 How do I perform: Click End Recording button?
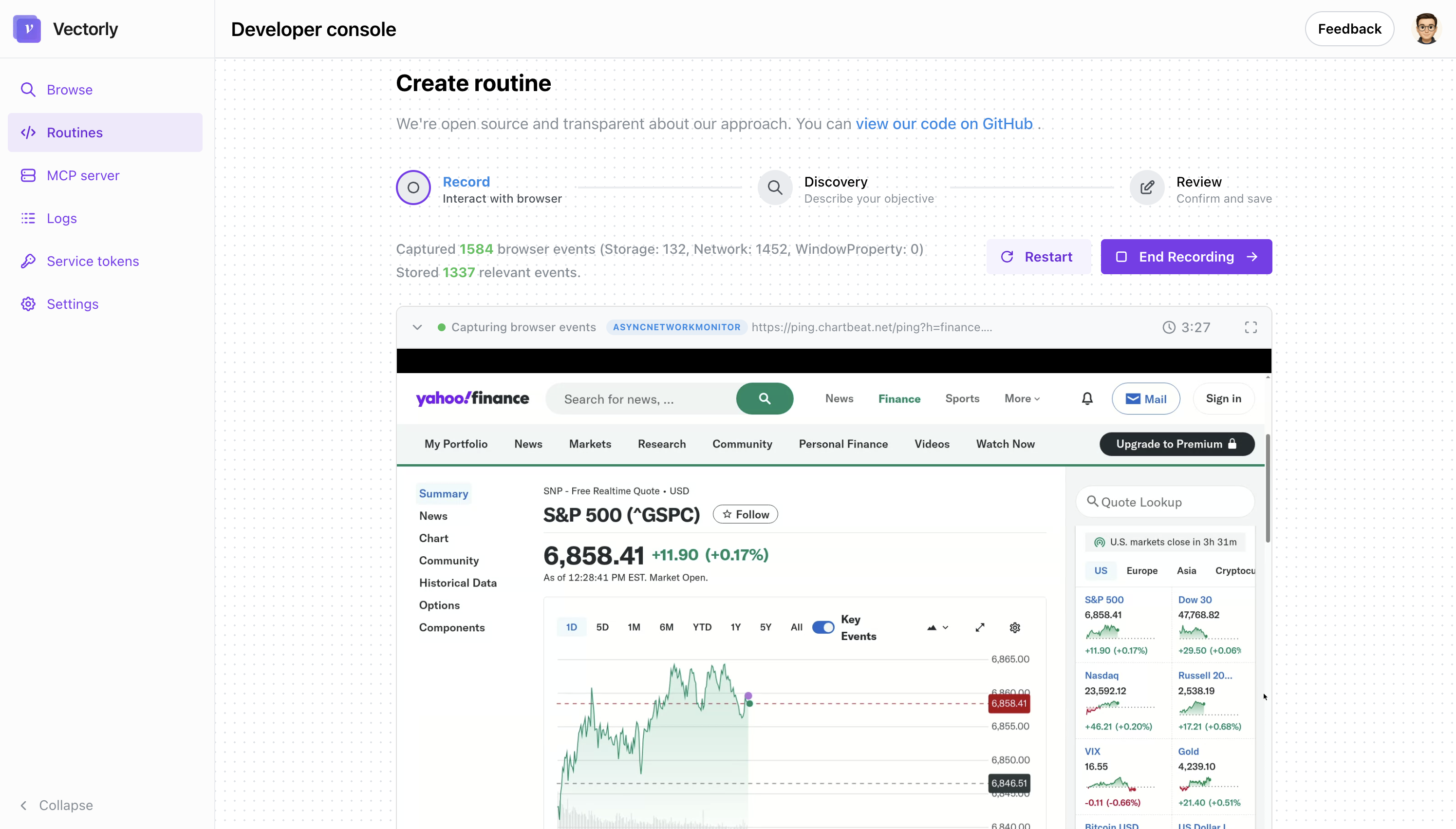point(1186,257)
